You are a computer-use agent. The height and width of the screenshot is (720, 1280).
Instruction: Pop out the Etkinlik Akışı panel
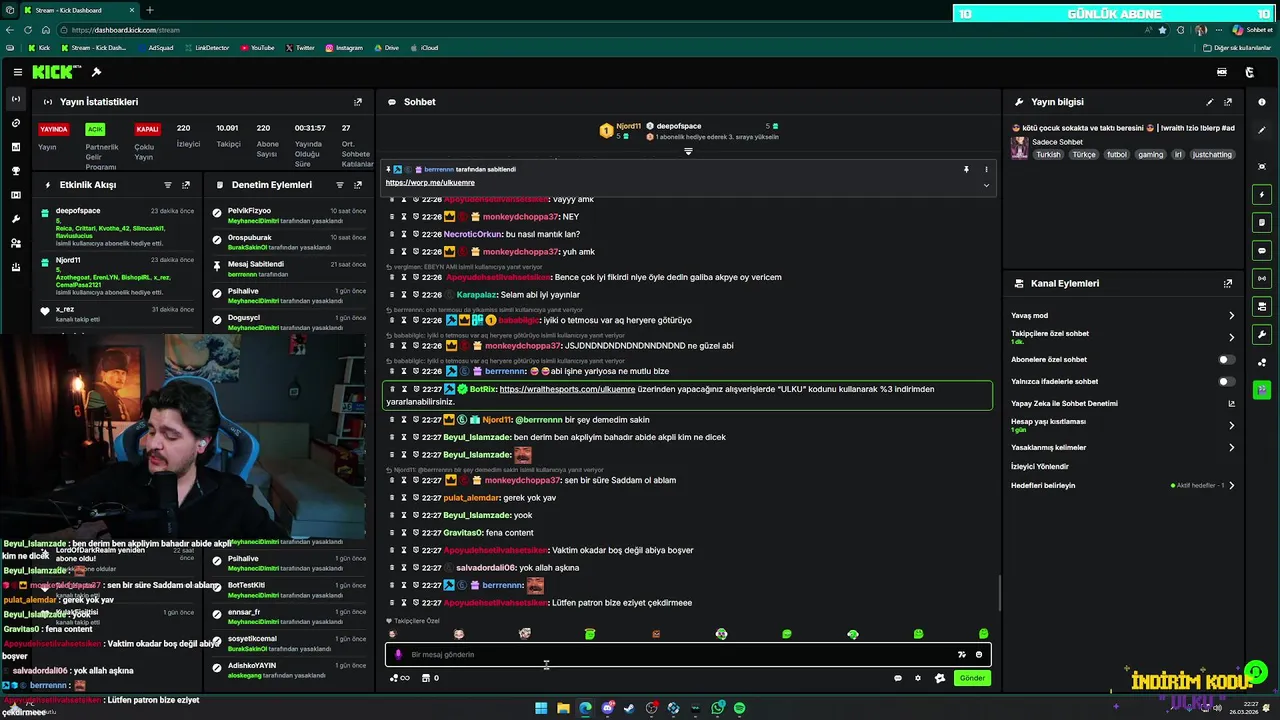pos(186,185)
